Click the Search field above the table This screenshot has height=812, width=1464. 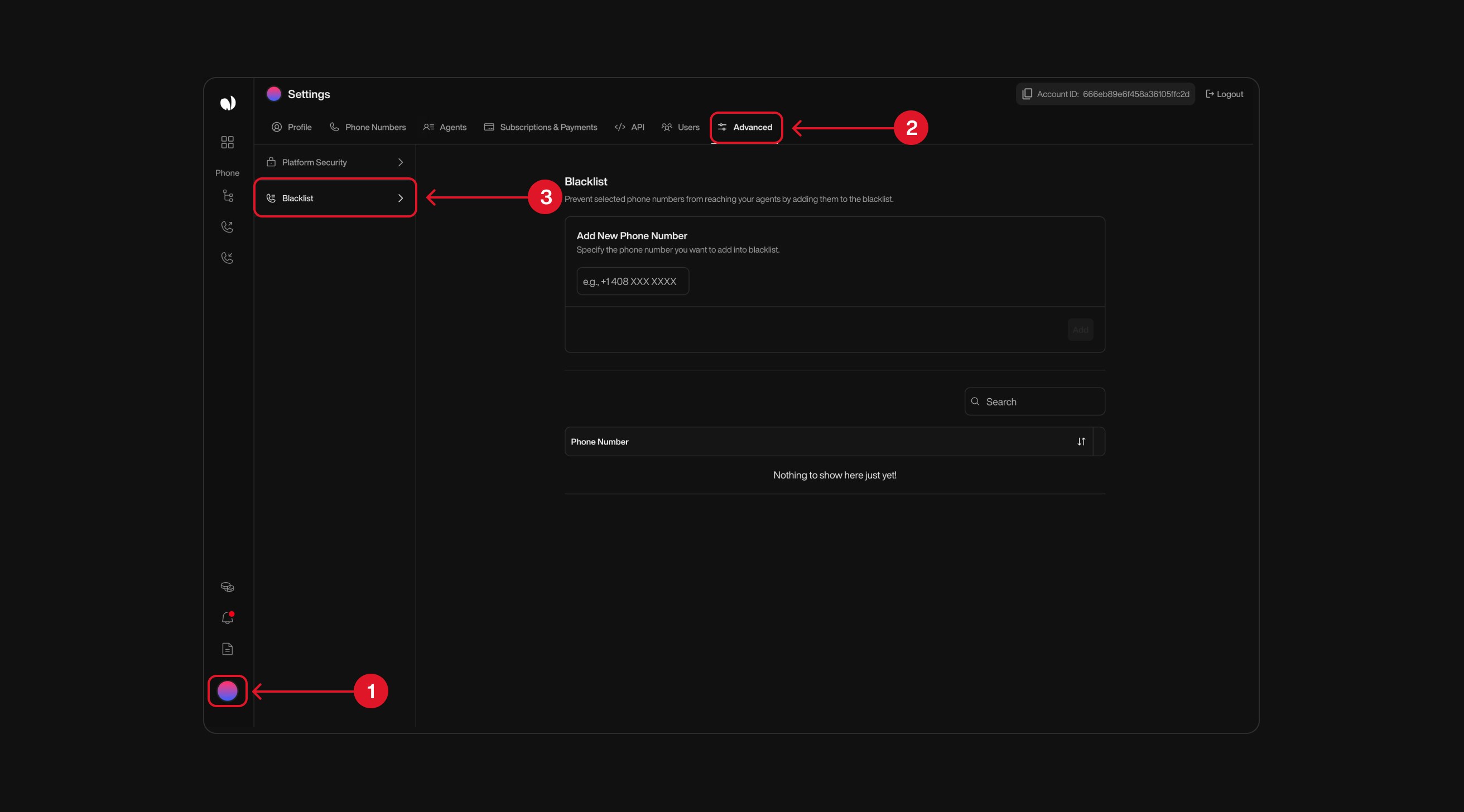[x=1034, y=401]
